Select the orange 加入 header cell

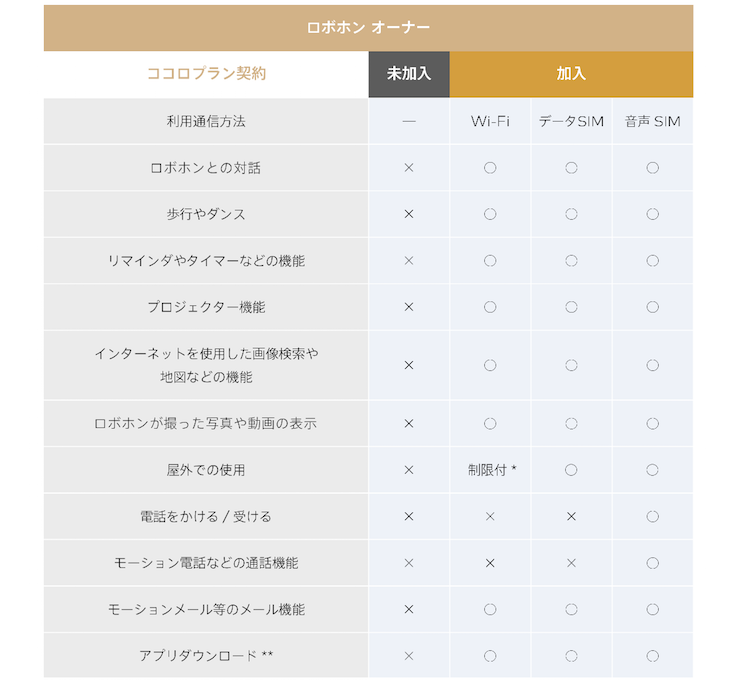click(571, 74)
